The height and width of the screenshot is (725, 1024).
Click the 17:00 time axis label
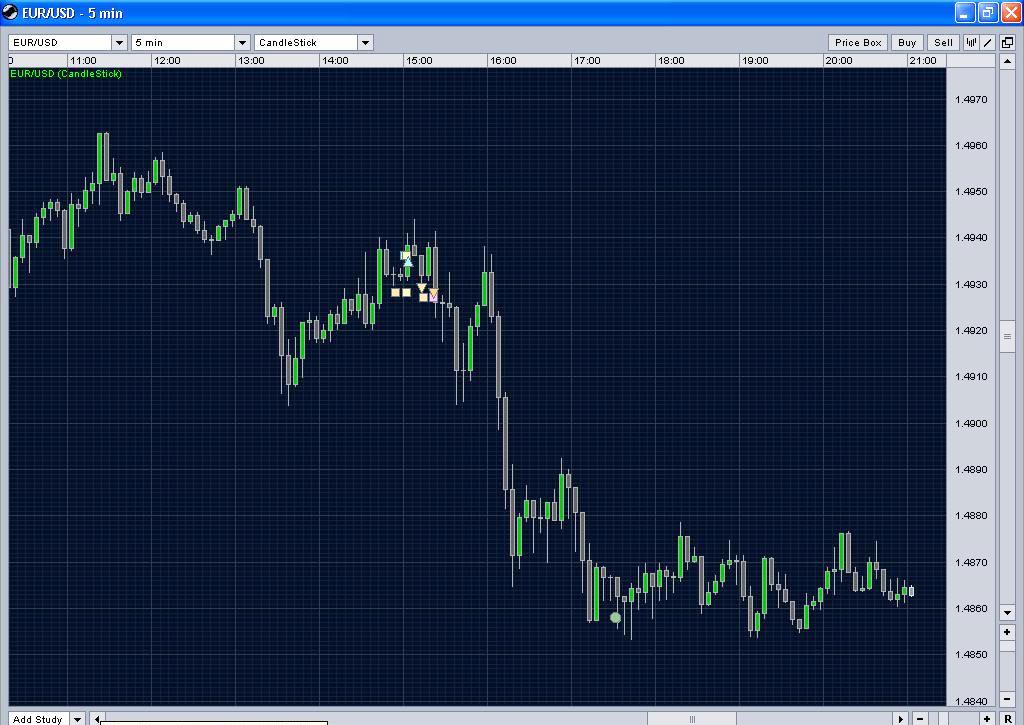pyautogui.click(x=587, y=61)
